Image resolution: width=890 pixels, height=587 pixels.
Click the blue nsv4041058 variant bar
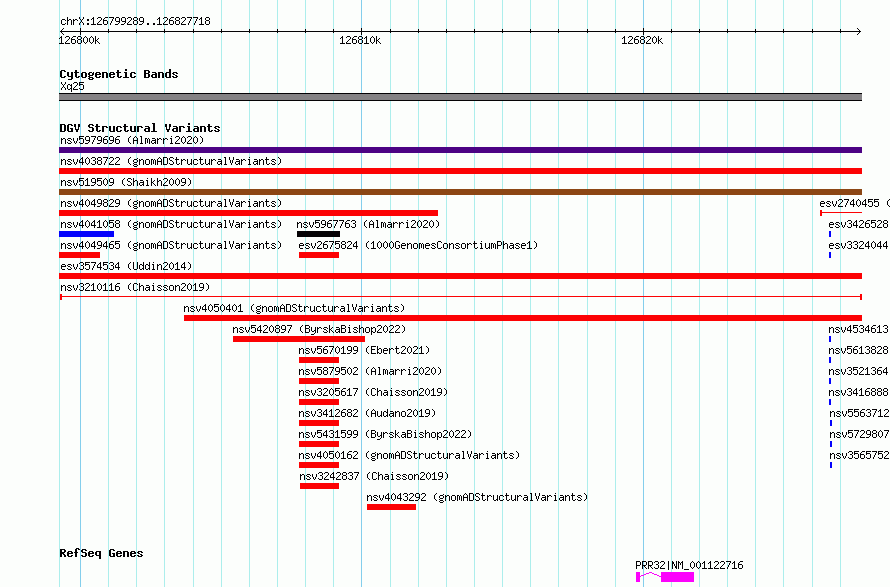point(86,234)
